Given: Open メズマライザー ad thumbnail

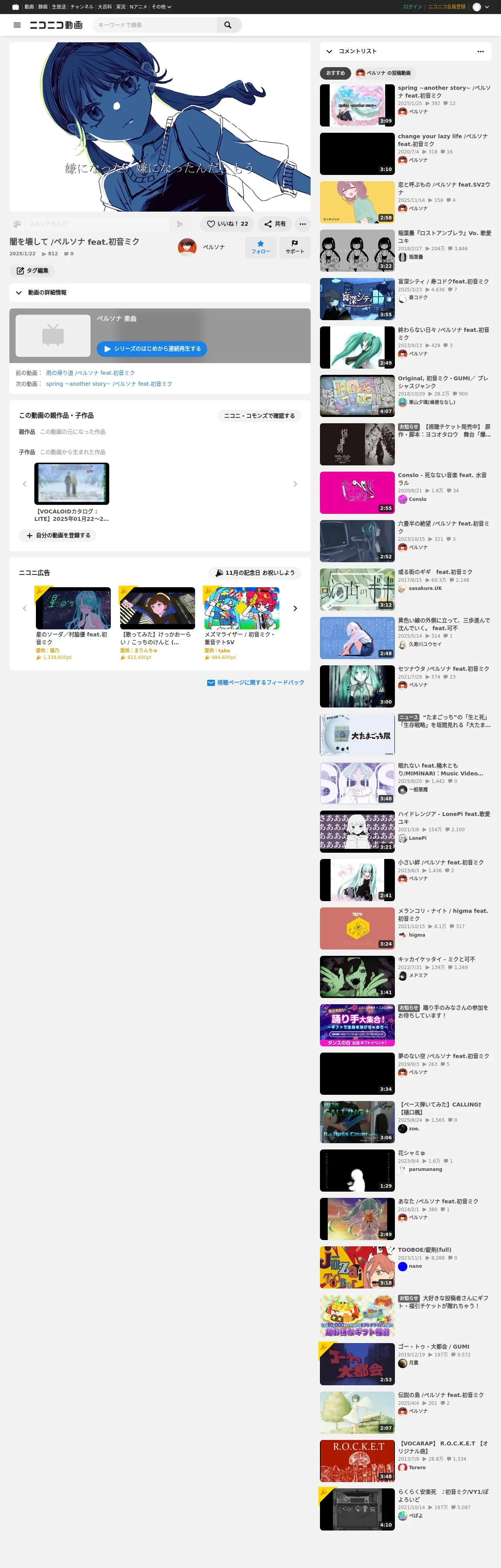Looking at the screenshot, I should click(x=242, y=608).
